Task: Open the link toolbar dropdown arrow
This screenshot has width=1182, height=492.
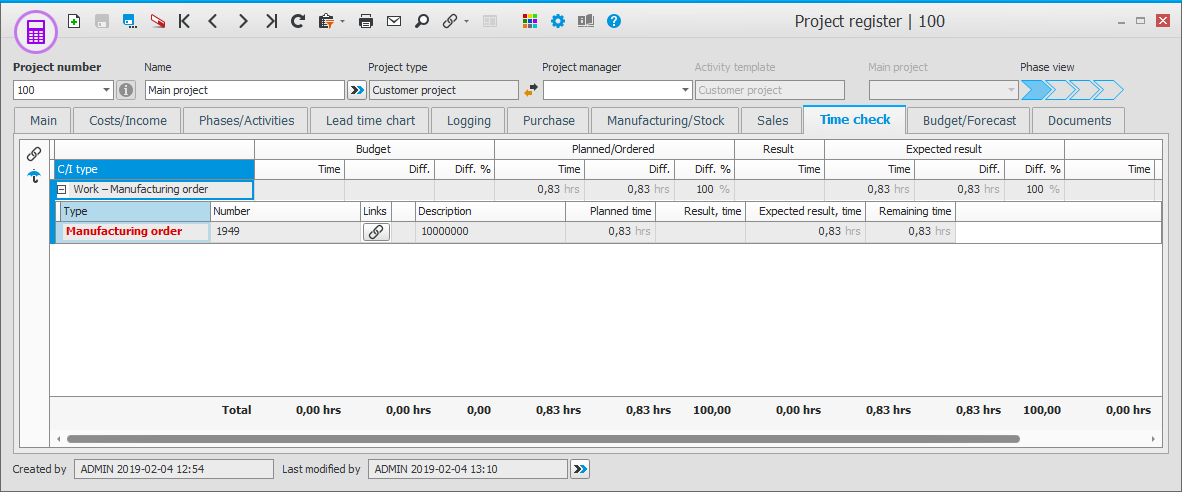Action: click(467, 22)
